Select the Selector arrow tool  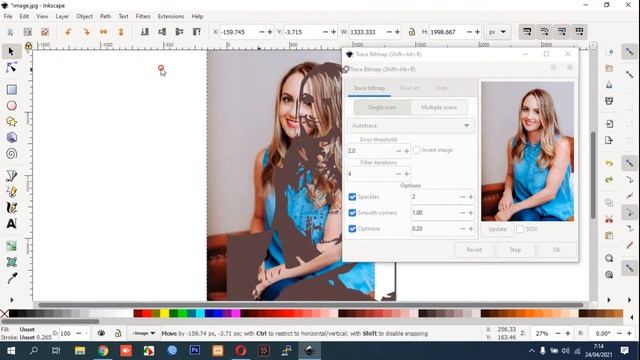point(11,51)
